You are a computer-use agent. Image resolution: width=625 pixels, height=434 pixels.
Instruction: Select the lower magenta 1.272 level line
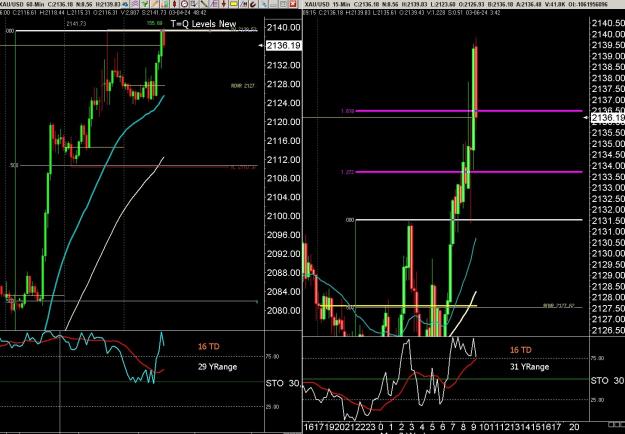pyautogui.click(x=469, y=172)
